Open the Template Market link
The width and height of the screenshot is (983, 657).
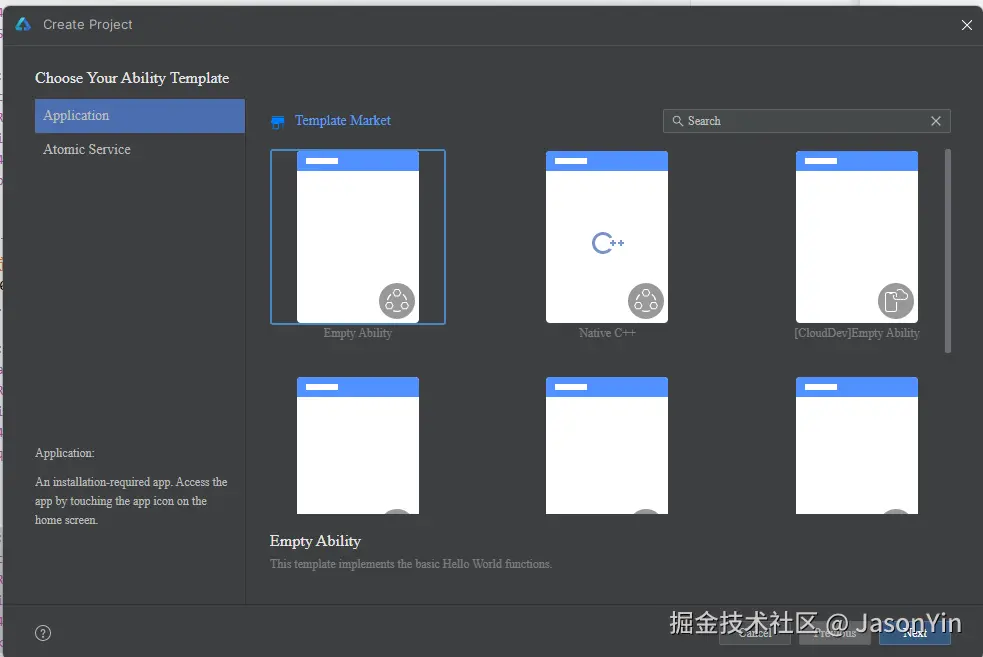pyautogui.click(x=342, y=120)
